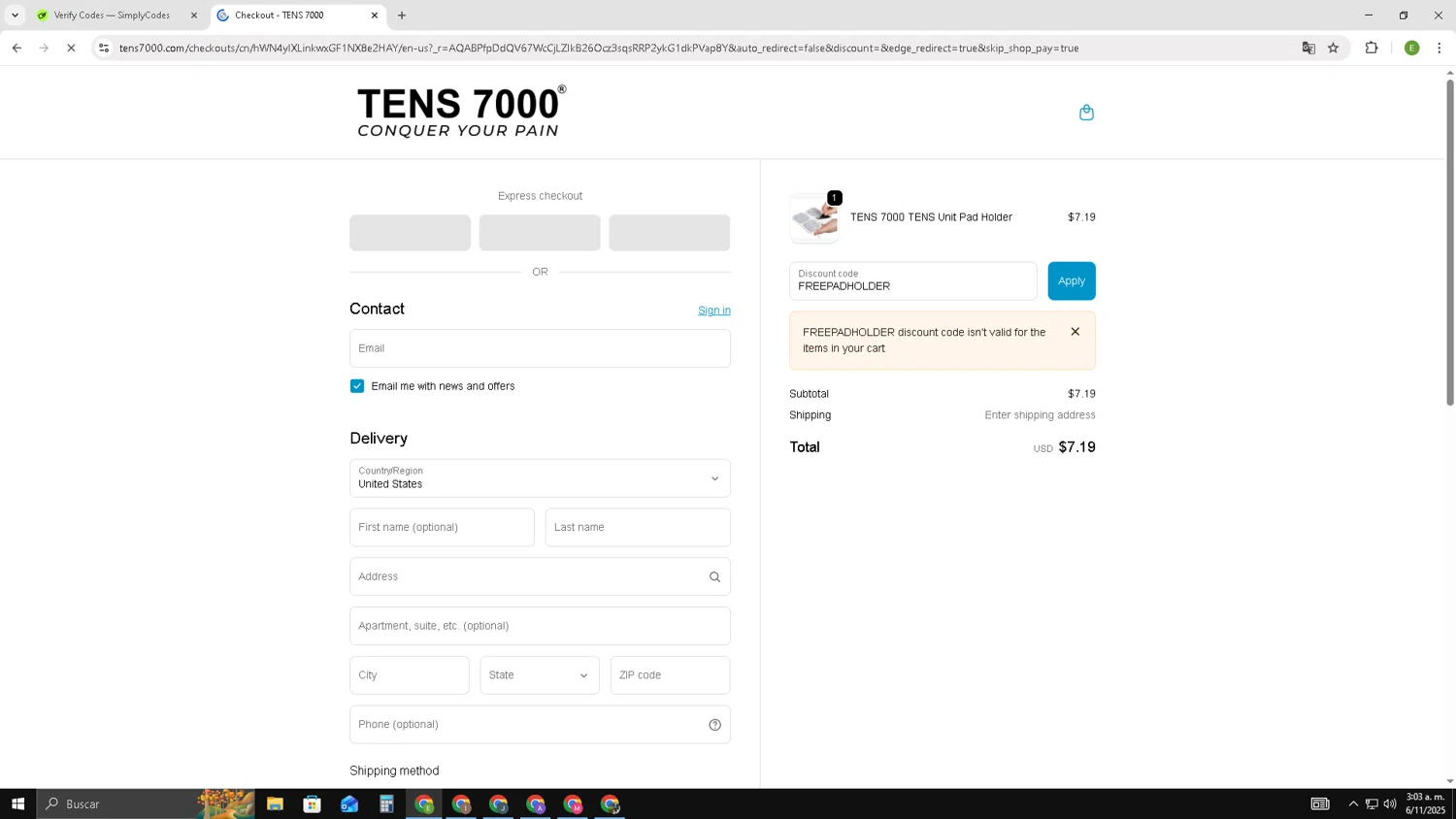Open Outlook from the taskbar
Screen dimensions: 1456x819
(x=349, y=803)
